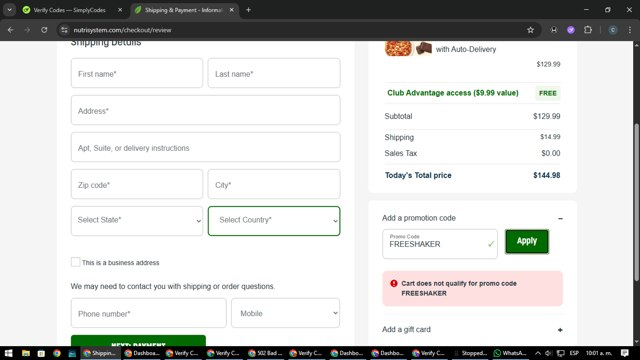Open the Chrome extensions puzzle icon
640x360 pixels.
588,30
